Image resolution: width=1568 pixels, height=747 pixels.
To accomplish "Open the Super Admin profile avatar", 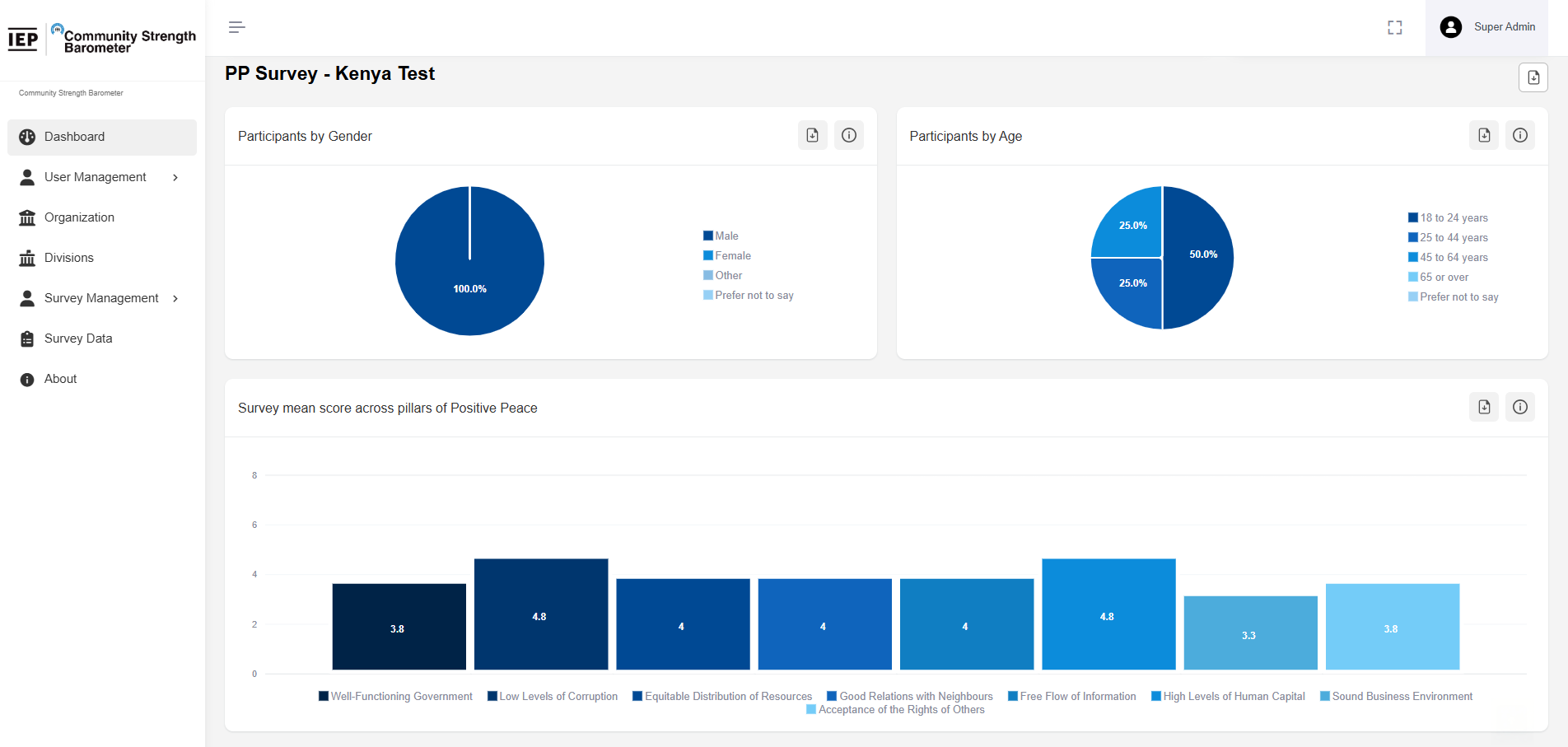I will click(1450, 27).
